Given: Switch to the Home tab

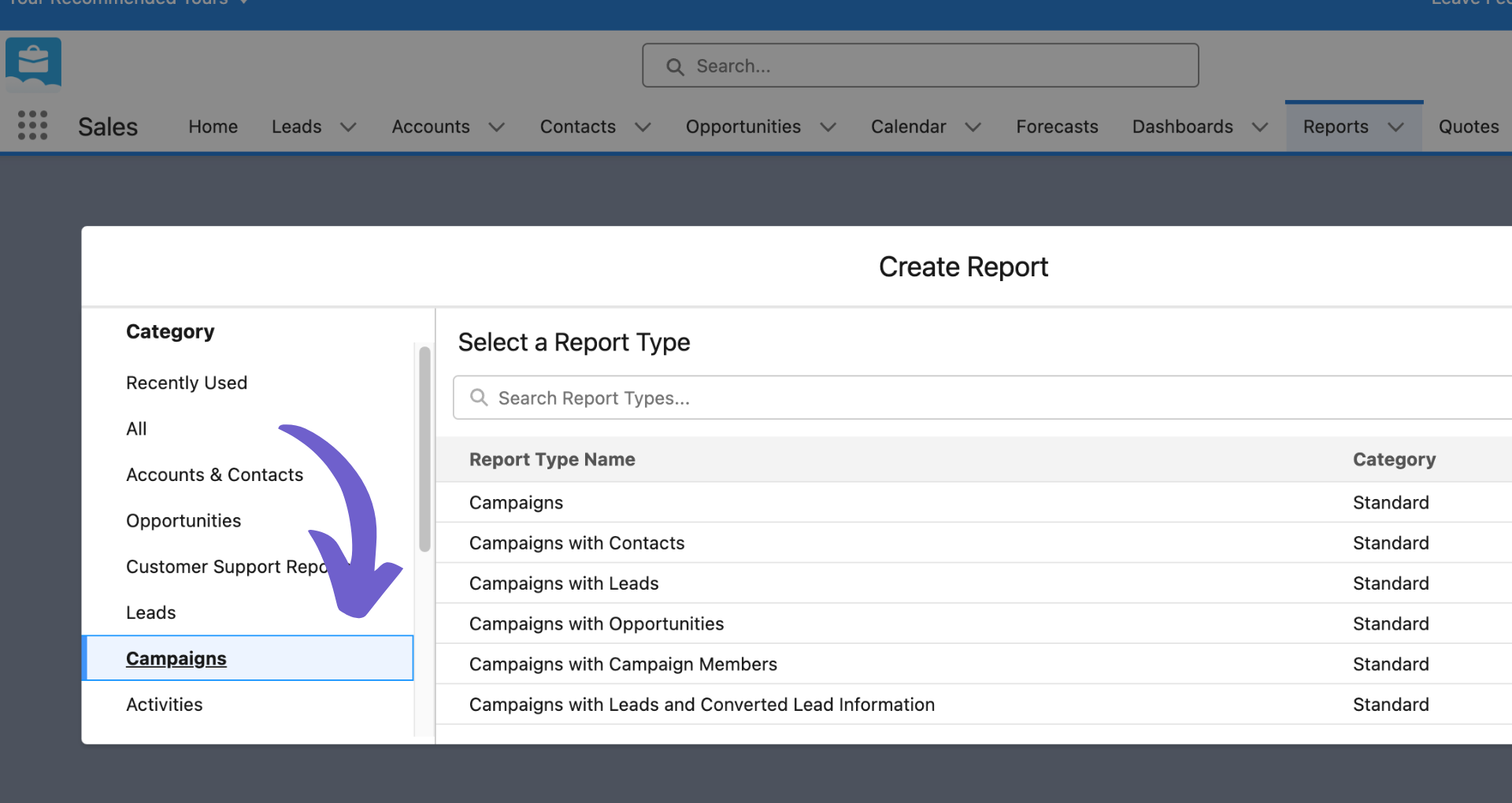Looking at the screenshot, I should point(213,127).
